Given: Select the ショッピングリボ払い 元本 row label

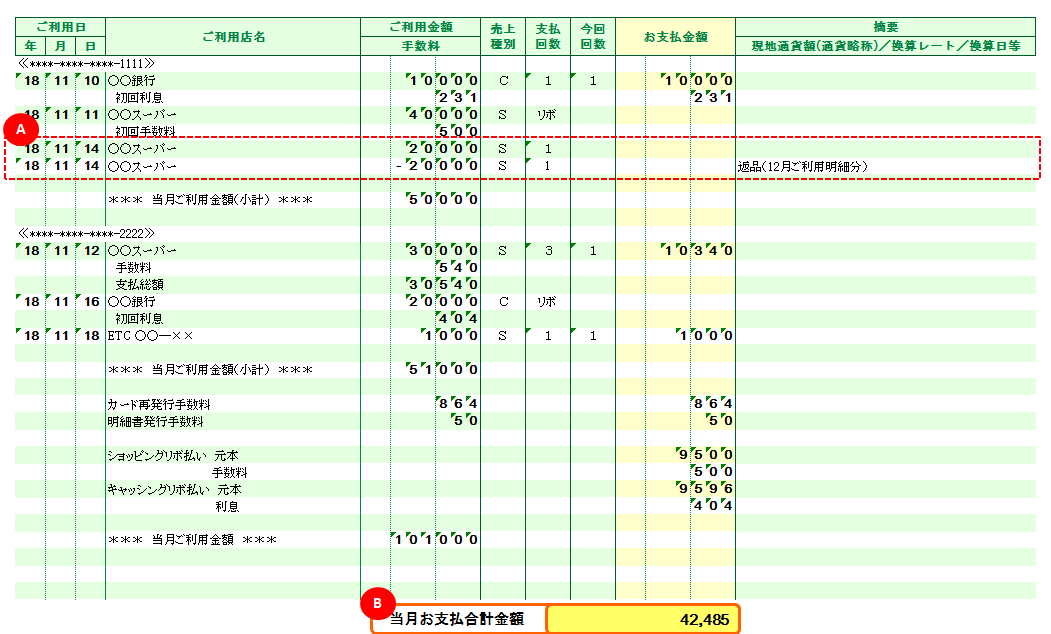Looking at the screenshot, I should pos(172,455).
